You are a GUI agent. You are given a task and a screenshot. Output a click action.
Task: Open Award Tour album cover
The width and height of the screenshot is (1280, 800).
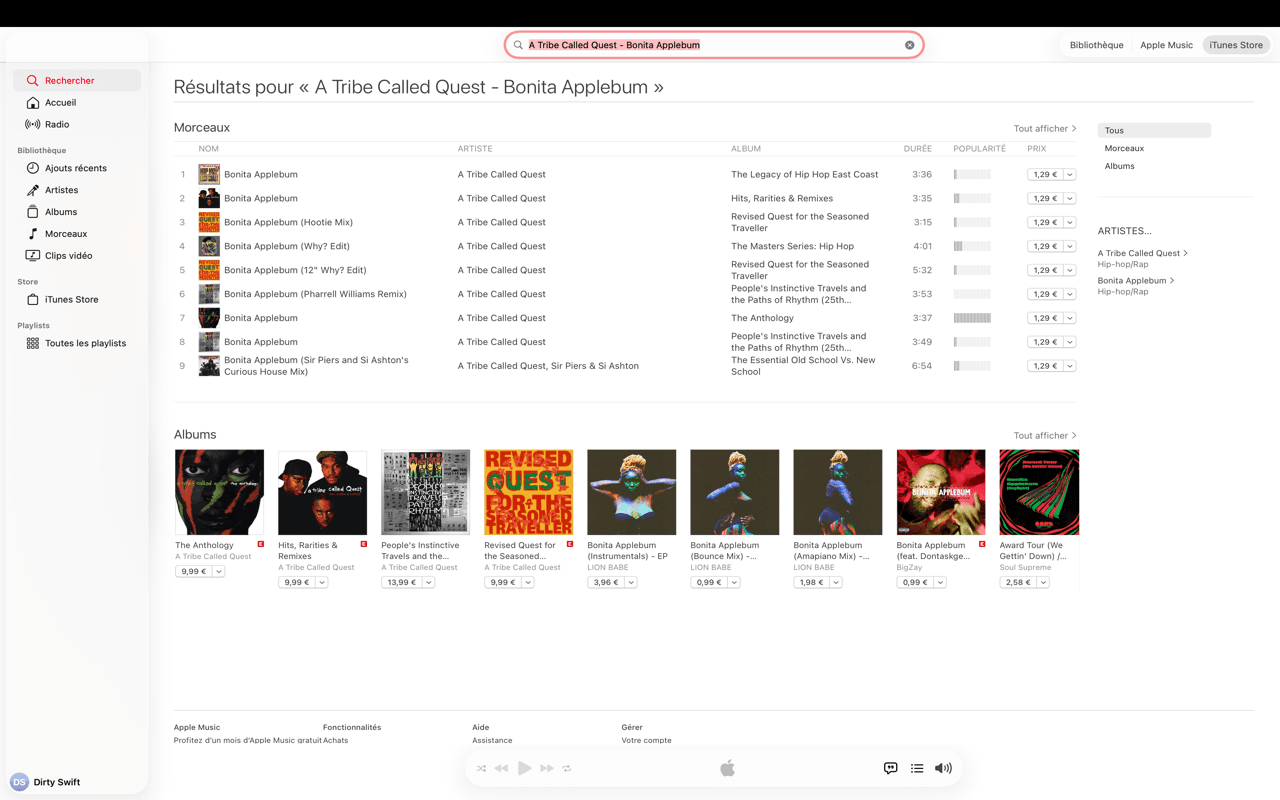[x=1039, y=492]
